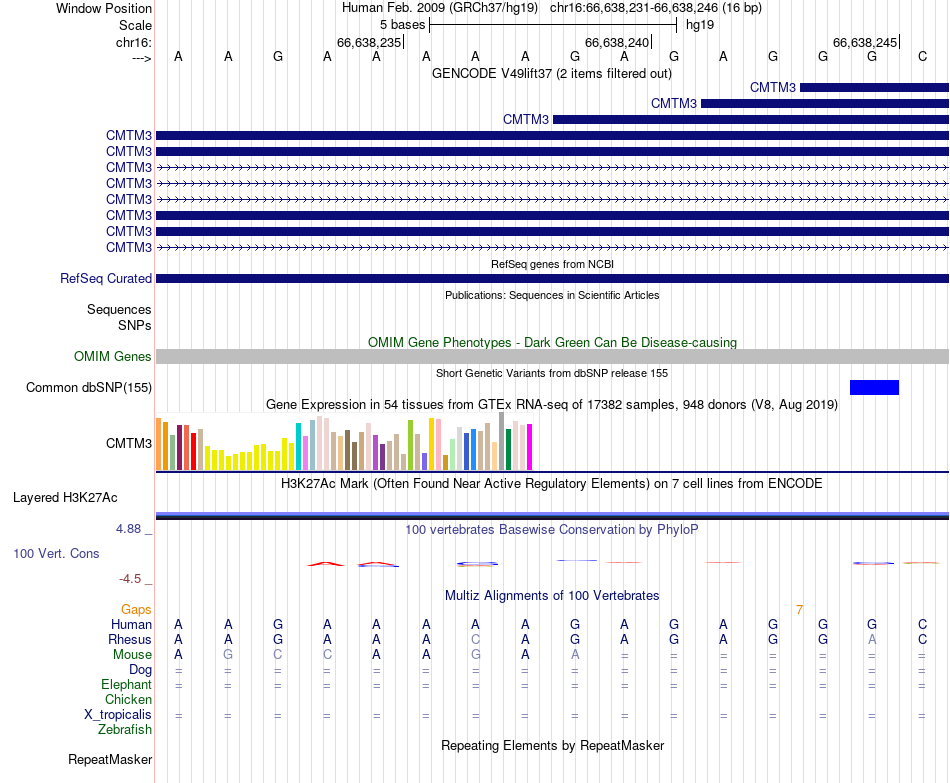Image resolution: width=950 pixels, height=783 pixels.
Task: Click the OMIM Genes label
Action: click(x=112, y=356)
